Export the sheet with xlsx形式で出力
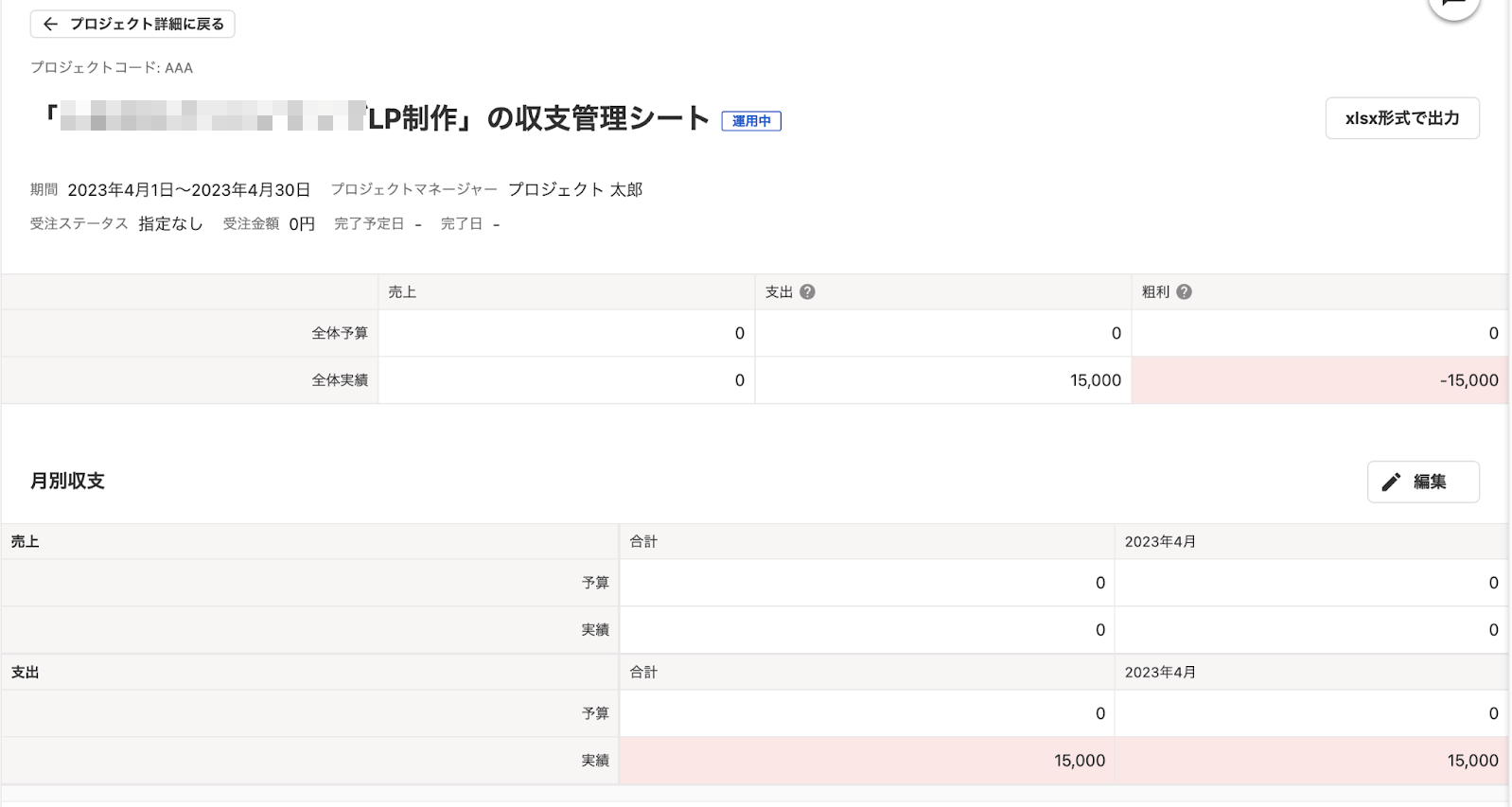This screenshot has width=1512, height=807. point(1401,118)
